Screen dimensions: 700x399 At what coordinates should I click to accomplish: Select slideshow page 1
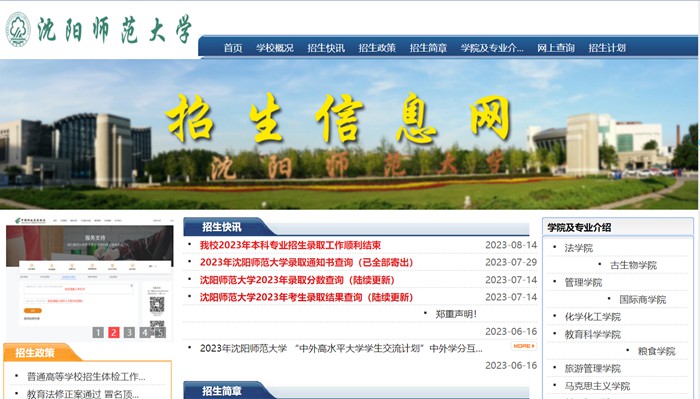tap(98, 332)
